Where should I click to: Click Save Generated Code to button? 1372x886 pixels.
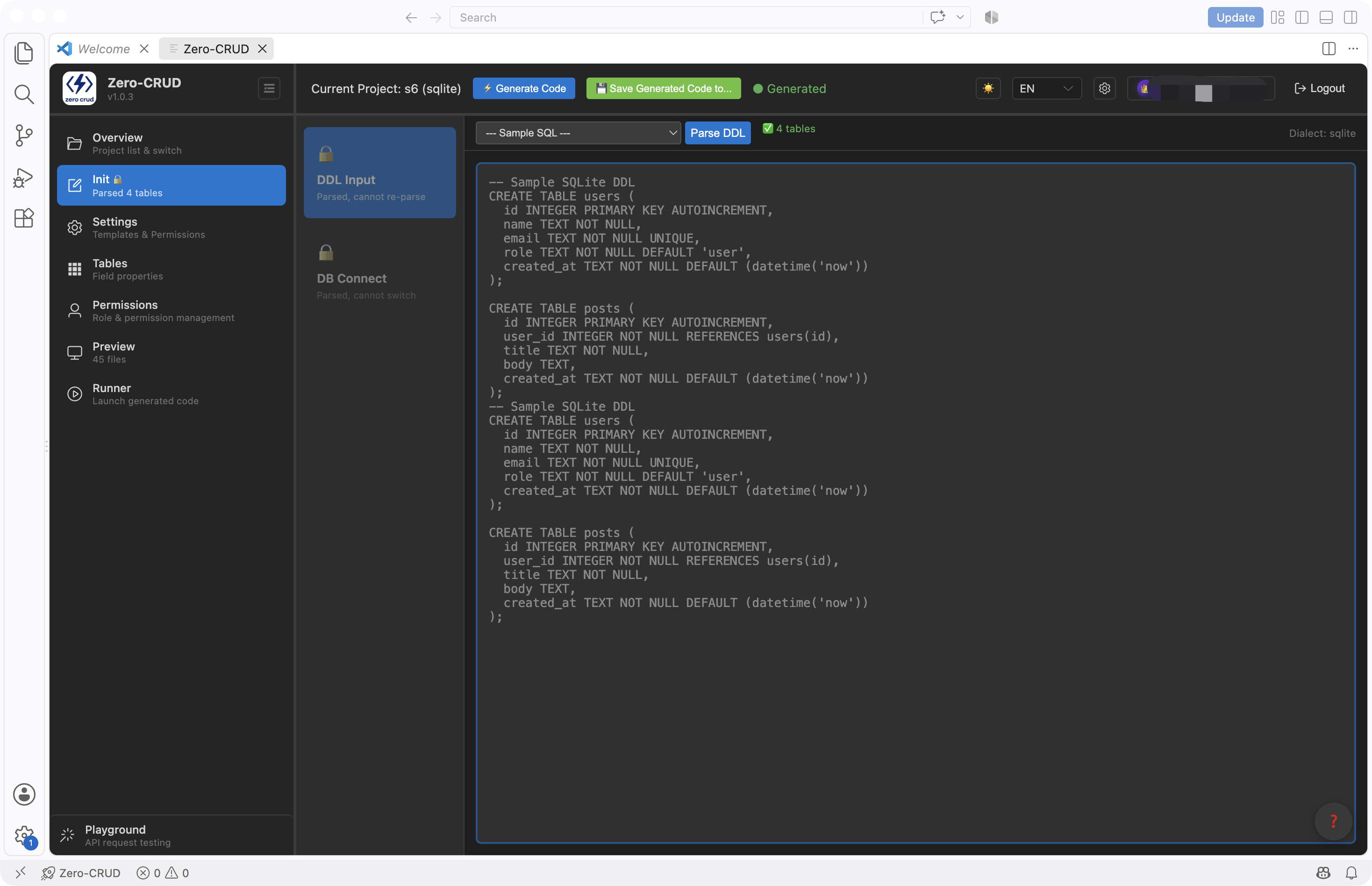point(663,89)
